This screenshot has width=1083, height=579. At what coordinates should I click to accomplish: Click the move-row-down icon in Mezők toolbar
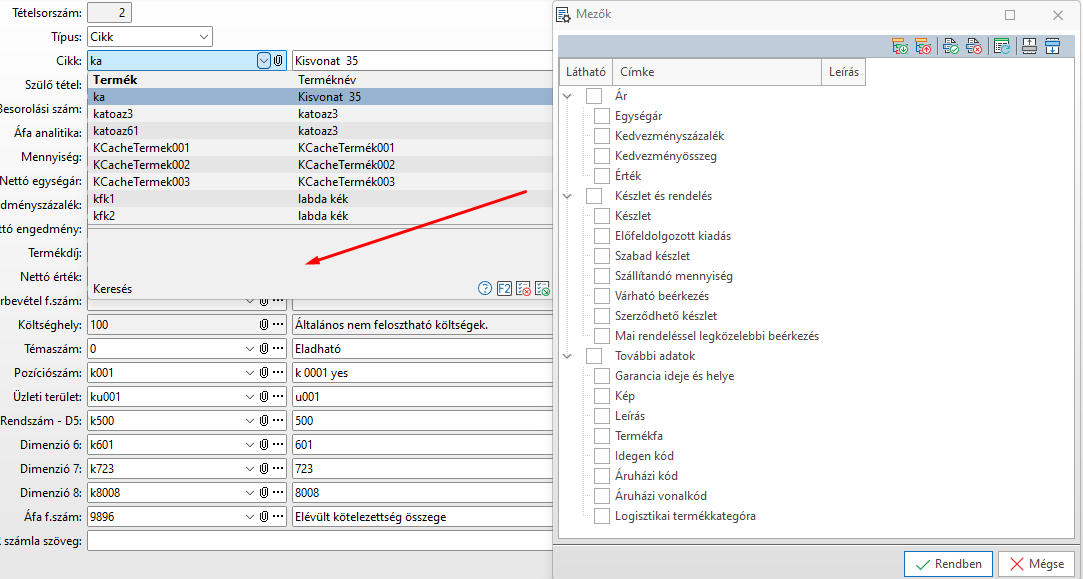1052,46
